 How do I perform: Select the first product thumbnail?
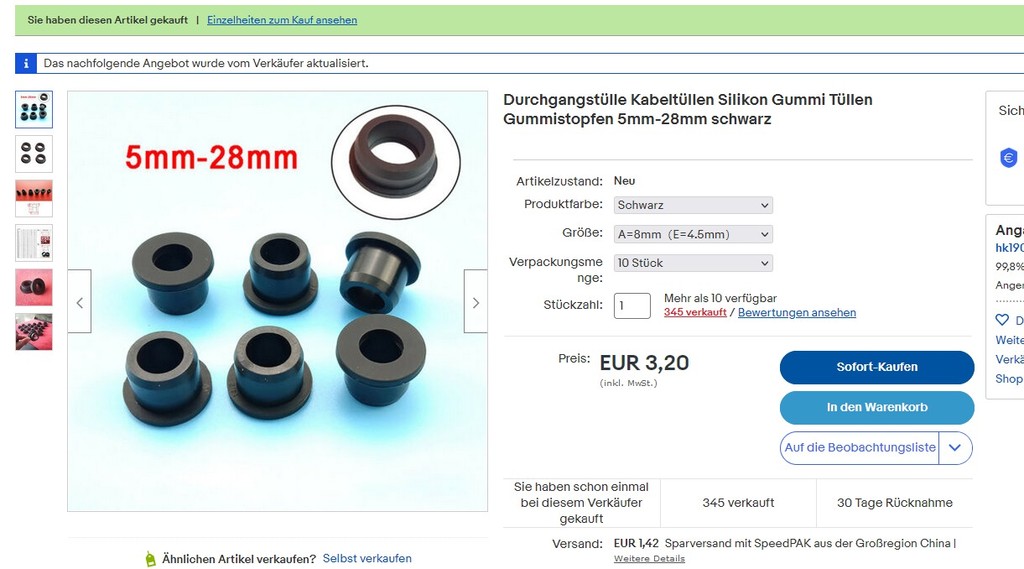pyautogui.click(x=34, y=109)
